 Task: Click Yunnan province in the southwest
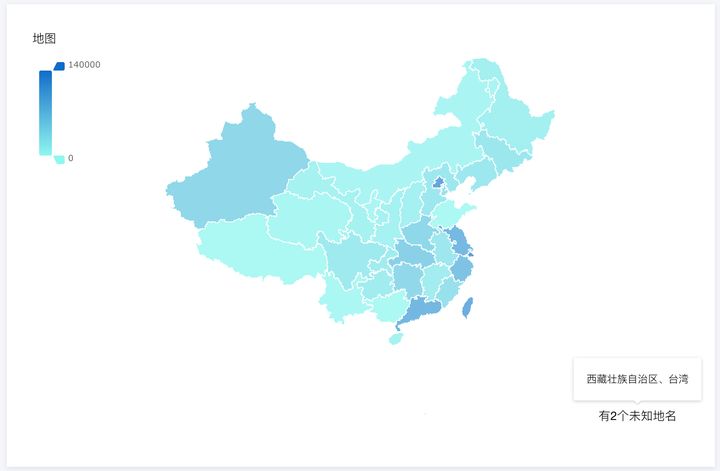click(x=342, y=298)
